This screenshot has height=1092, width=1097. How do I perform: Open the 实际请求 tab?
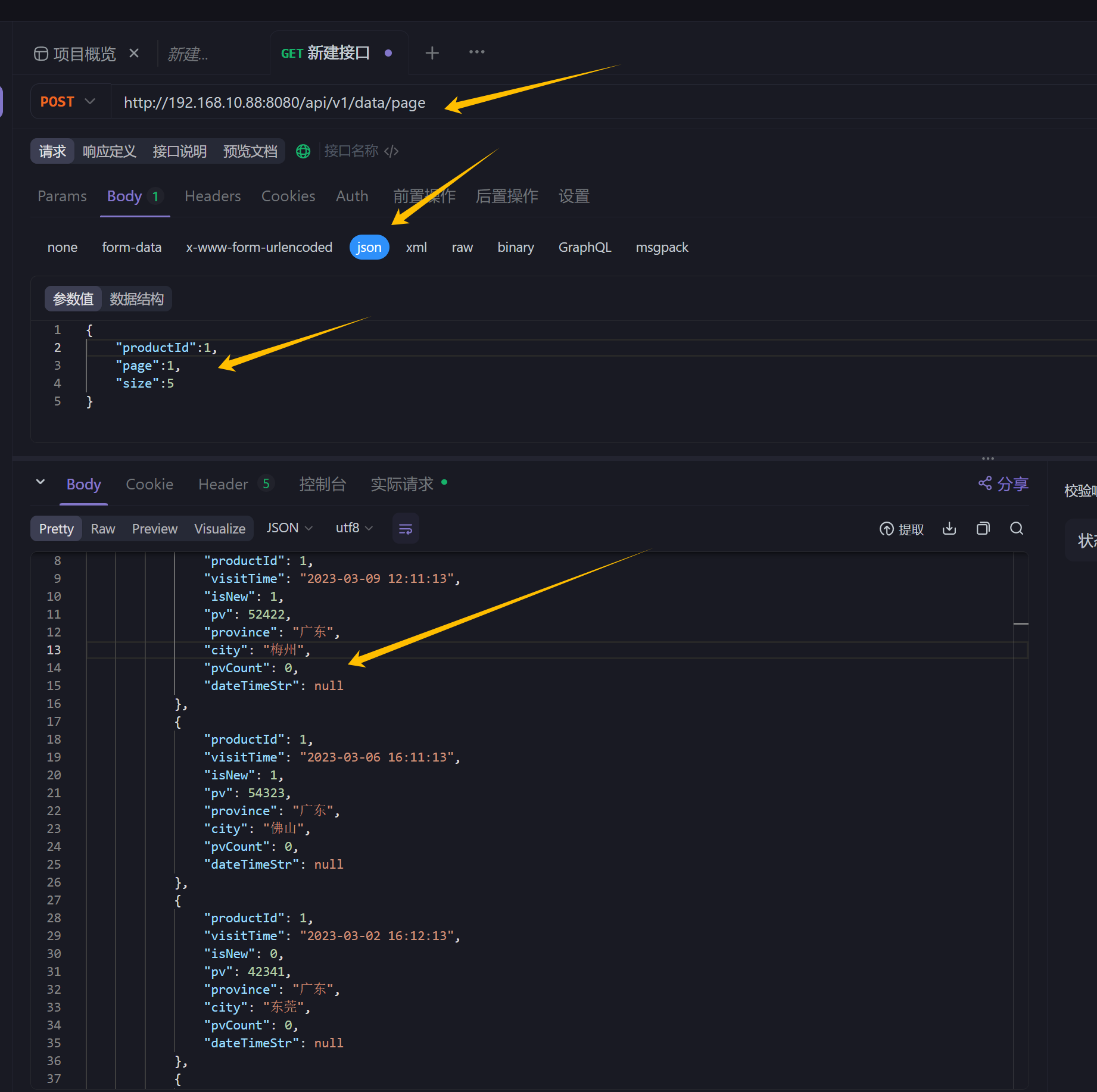pos(409,484)
